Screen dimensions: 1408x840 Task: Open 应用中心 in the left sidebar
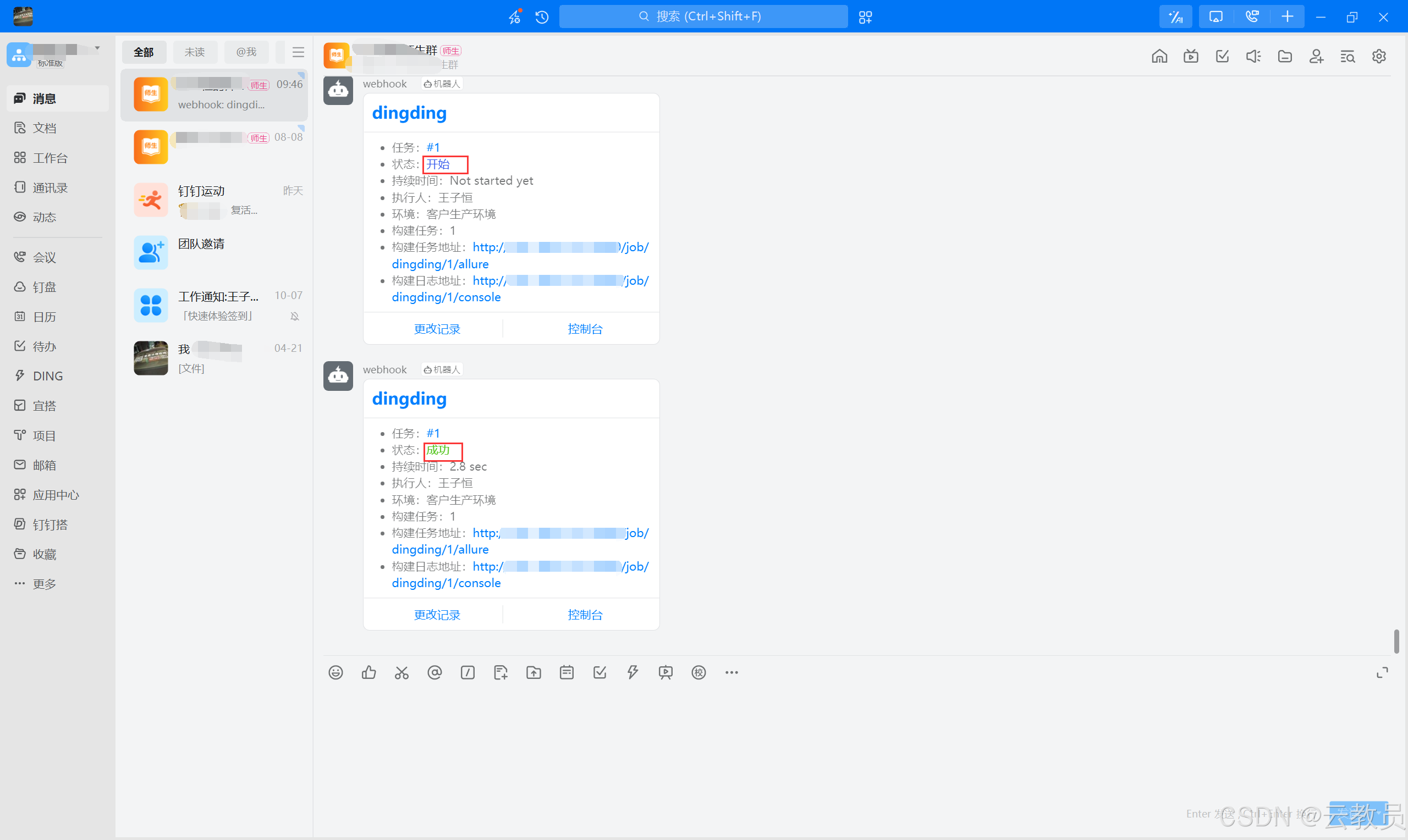[x=58, y=495]
